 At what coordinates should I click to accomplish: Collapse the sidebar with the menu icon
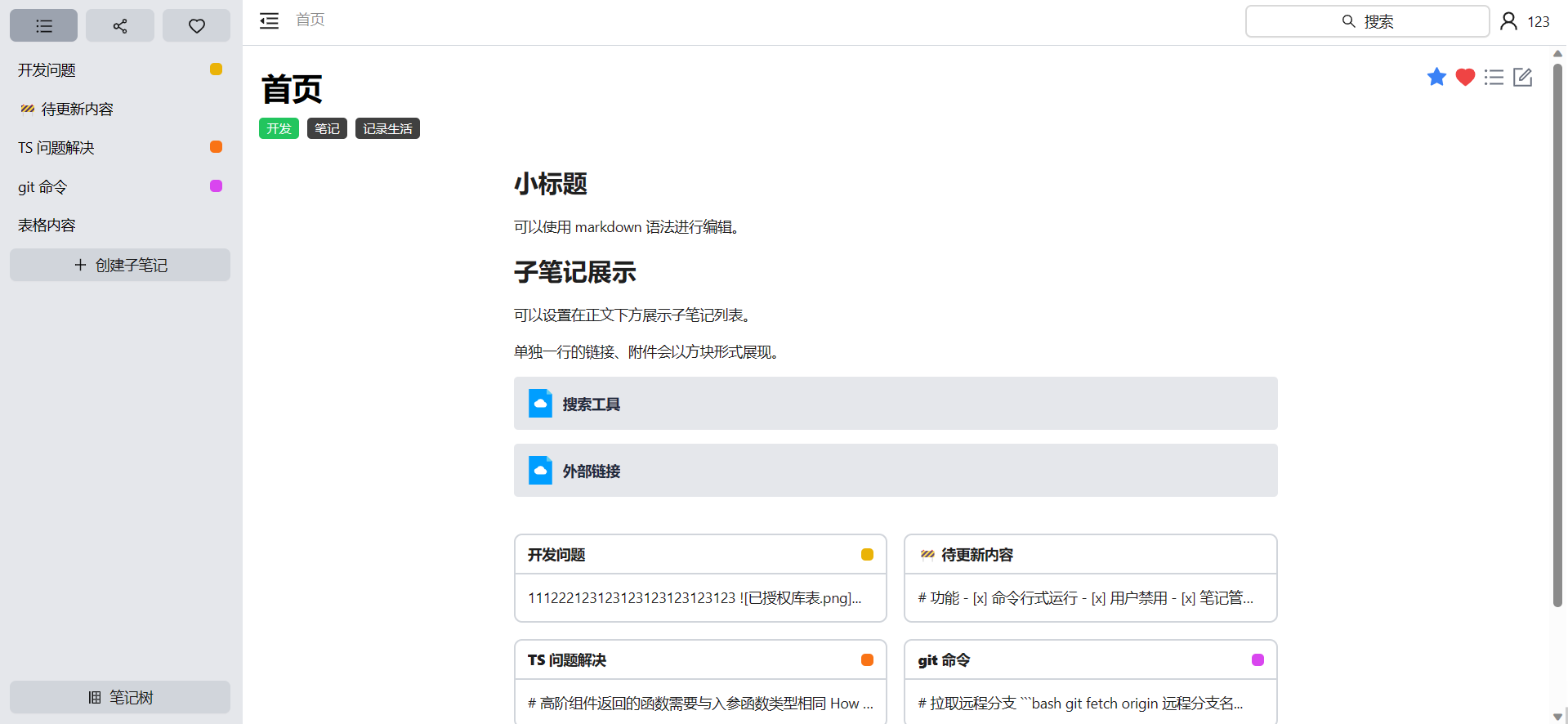(x=269, y=21)
